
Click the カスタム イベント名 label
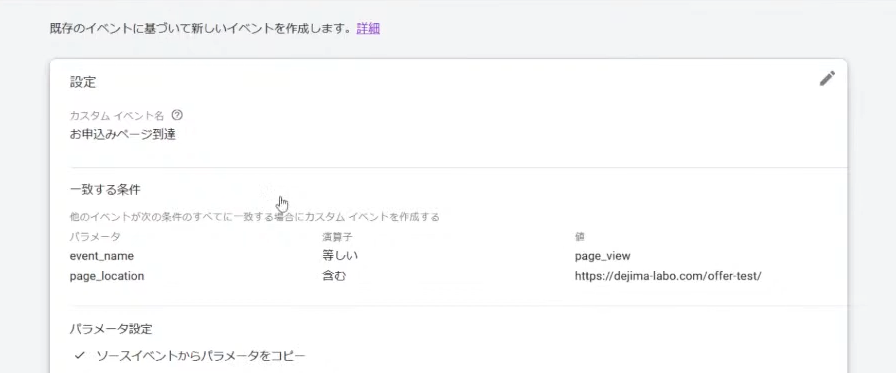point(117,115)
